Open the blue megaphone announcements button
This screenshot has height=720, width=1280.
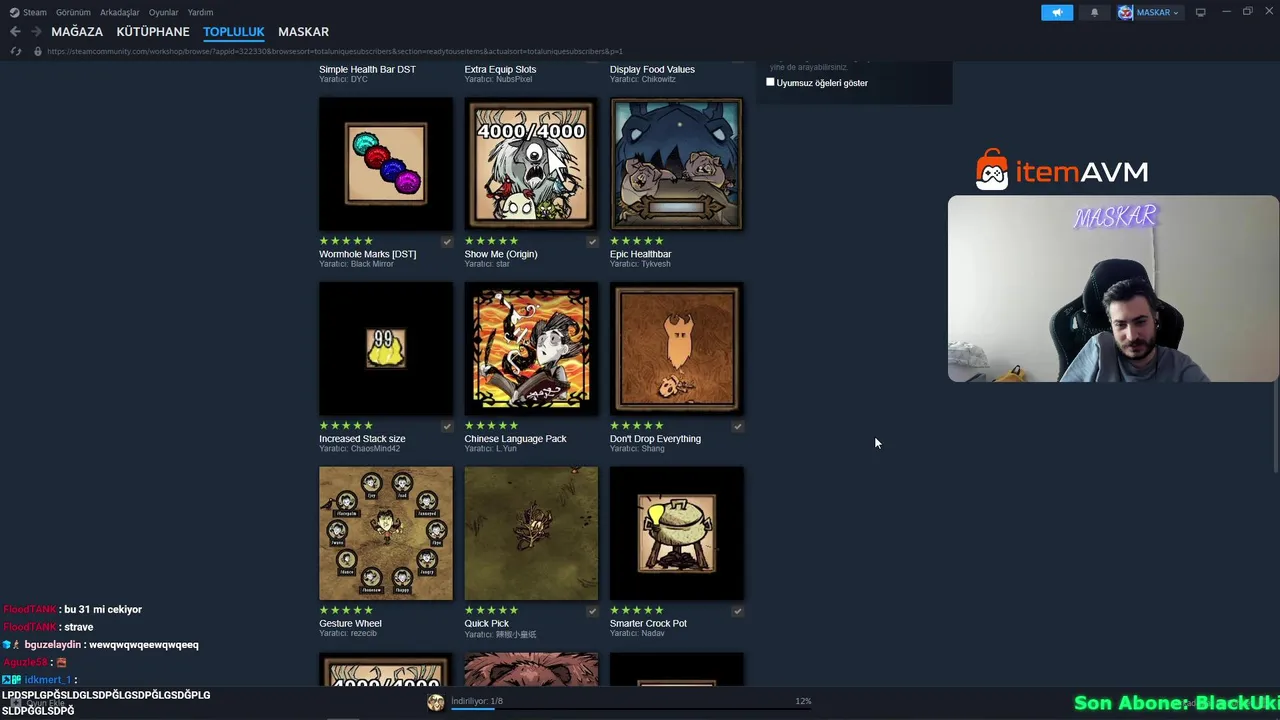click(x=1057, y=12)
